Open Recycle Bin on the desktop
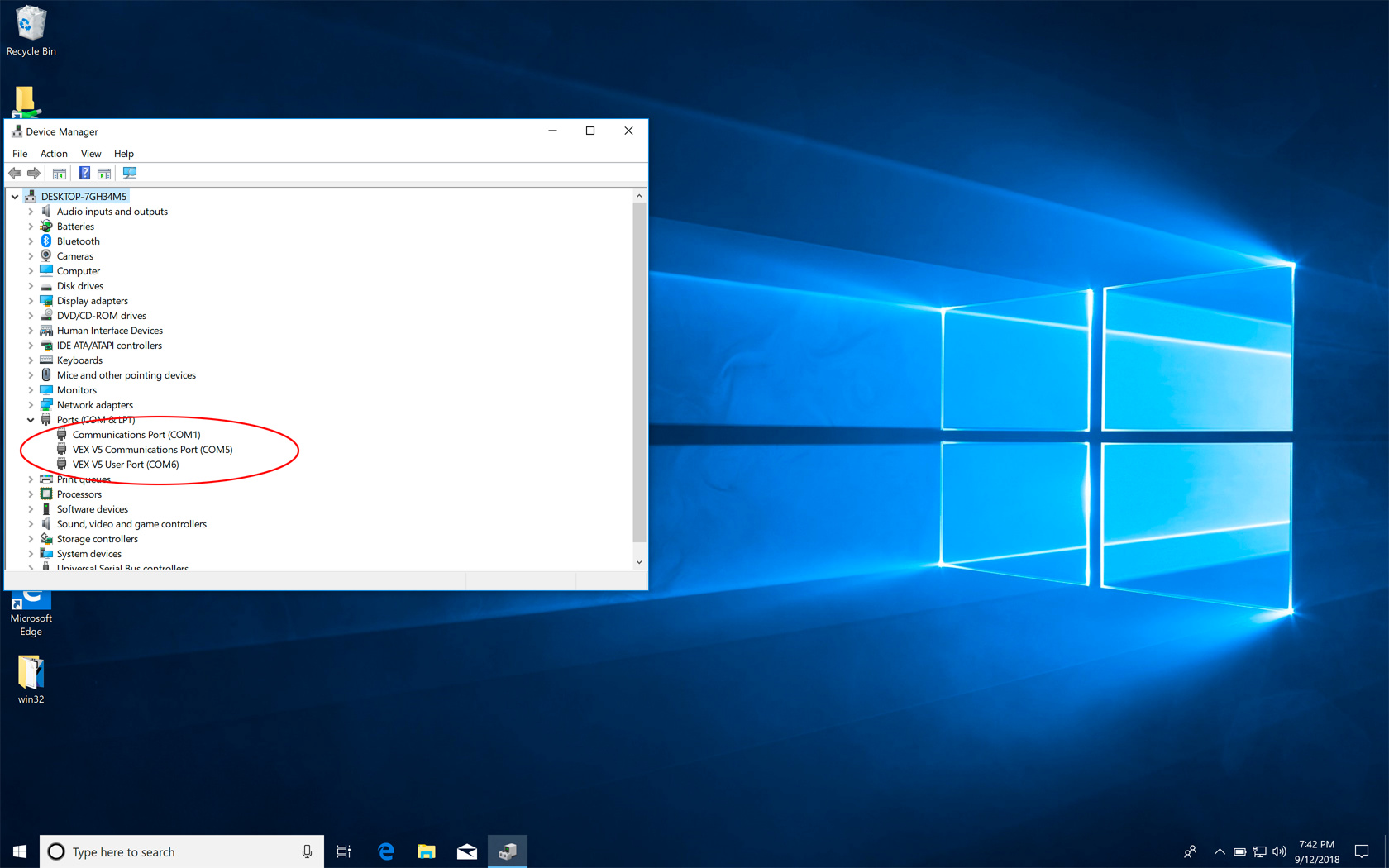The height and width of the screenshot is (868, 1389). pyautogui.click(x=31, y=31)
